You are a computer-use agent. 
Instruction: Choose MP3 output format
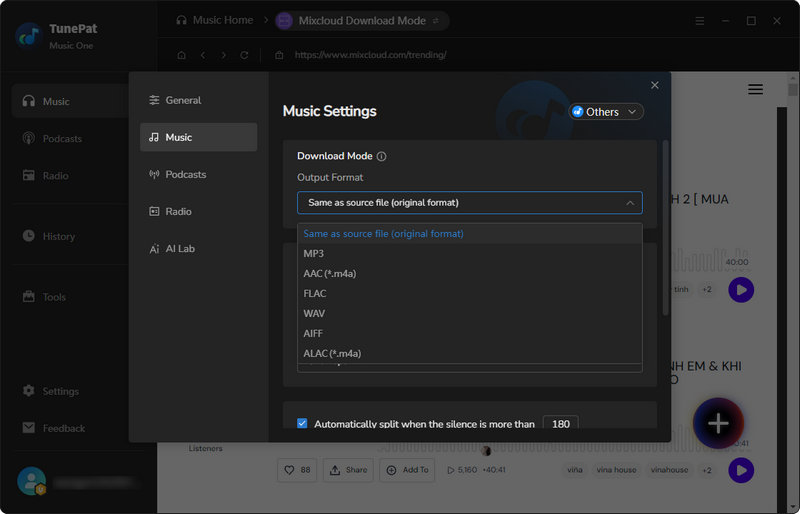coord(469,254)
